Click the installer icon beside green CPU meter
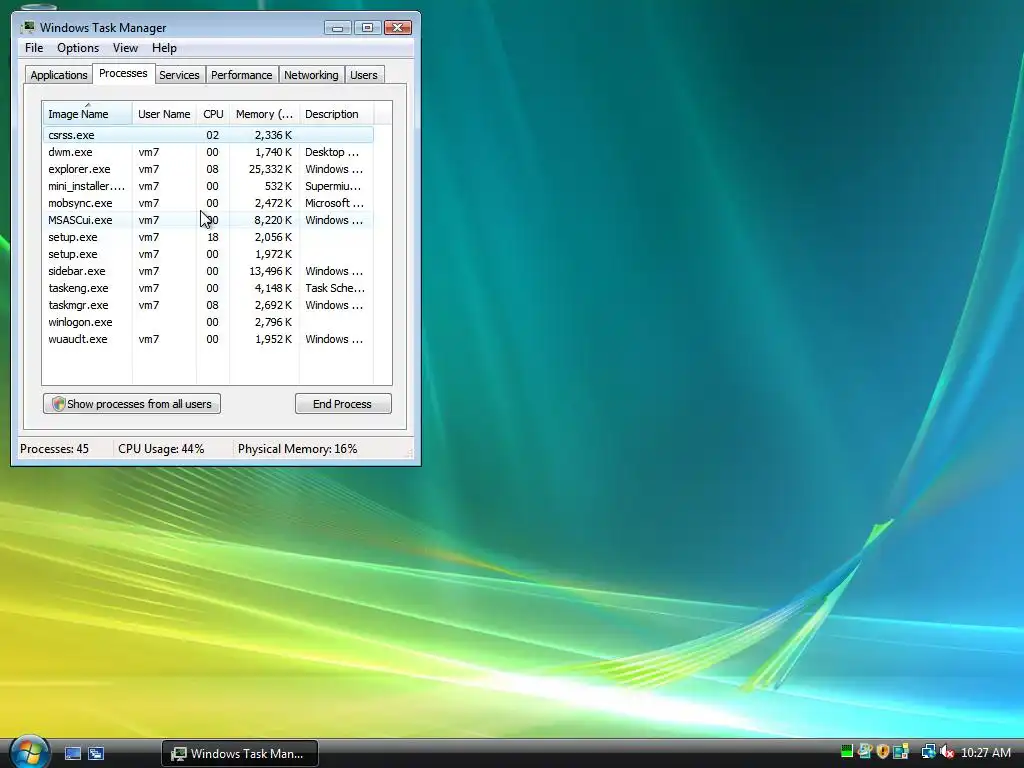This screenshot has width=1024, height=768. click(865, 752)
